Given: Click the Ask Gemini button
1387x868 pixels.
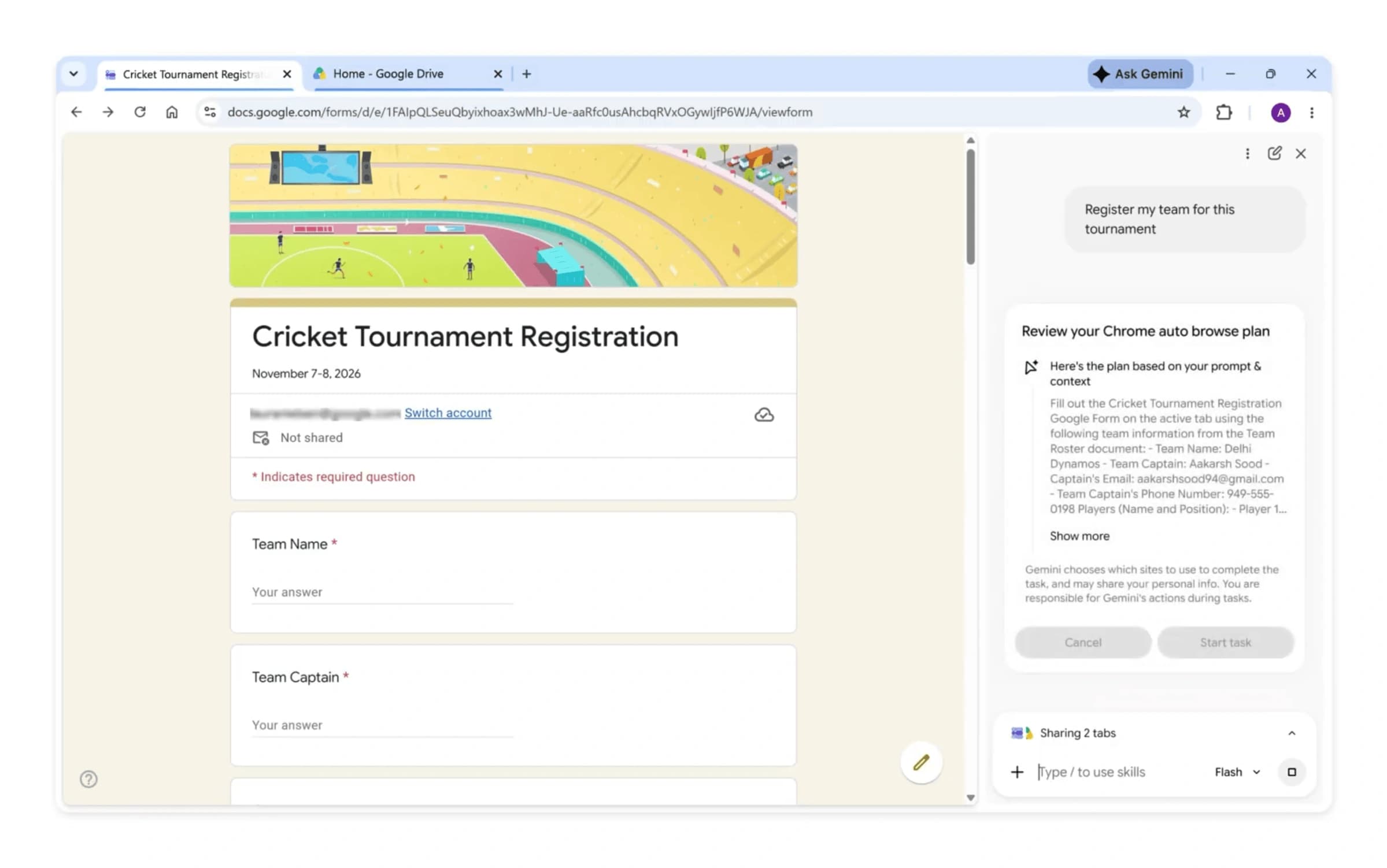Looking at the screenshot, I should coord(1140,74).
